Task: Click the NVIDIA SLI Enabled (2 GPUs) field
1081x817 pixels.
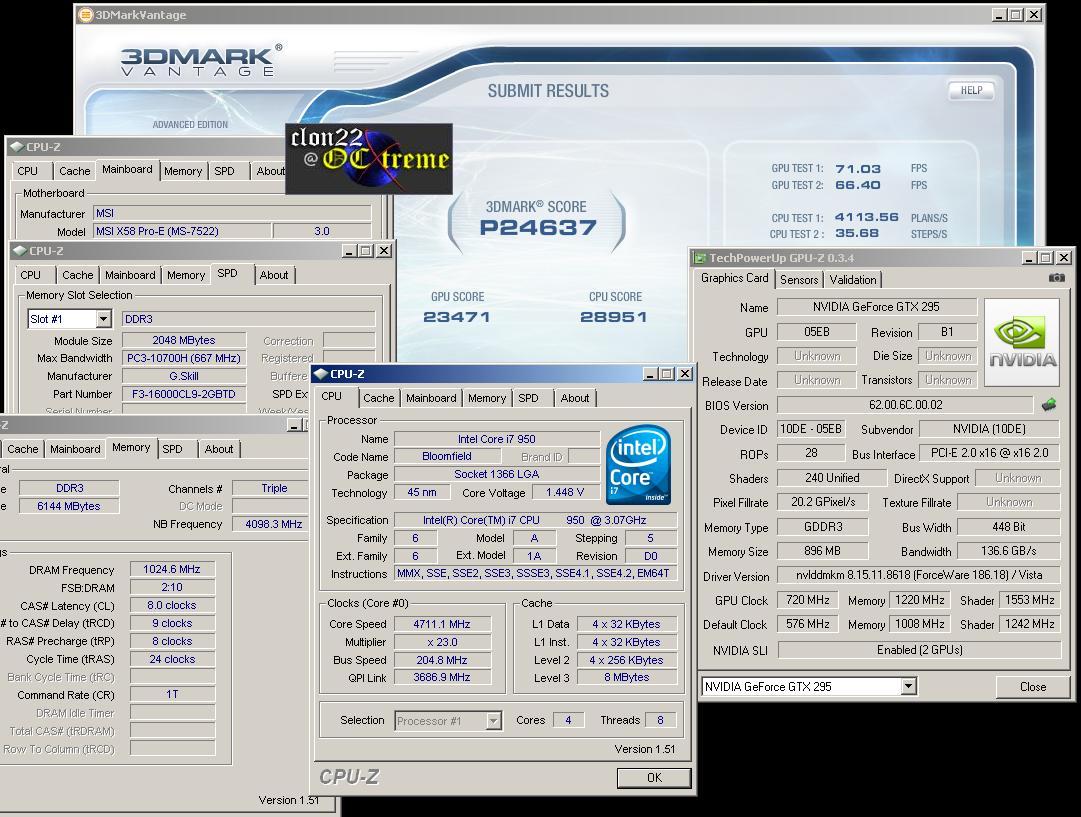Action: (x=919, y=649)
